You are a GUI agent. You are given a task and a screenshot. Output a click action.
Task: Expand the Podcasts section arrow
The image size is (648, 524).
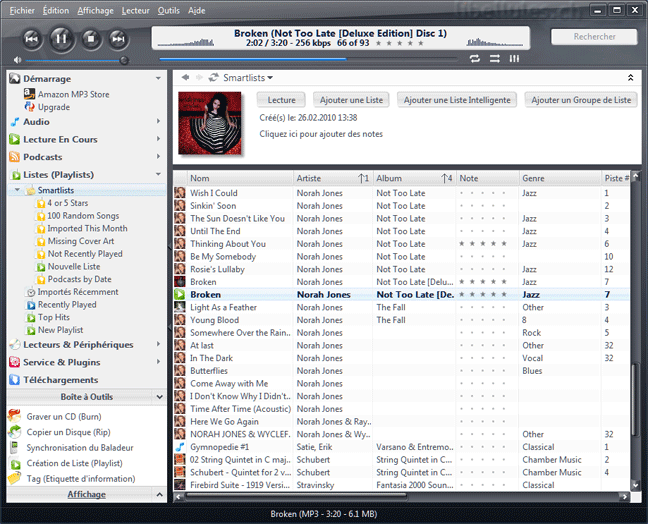(x=158, y=156)
